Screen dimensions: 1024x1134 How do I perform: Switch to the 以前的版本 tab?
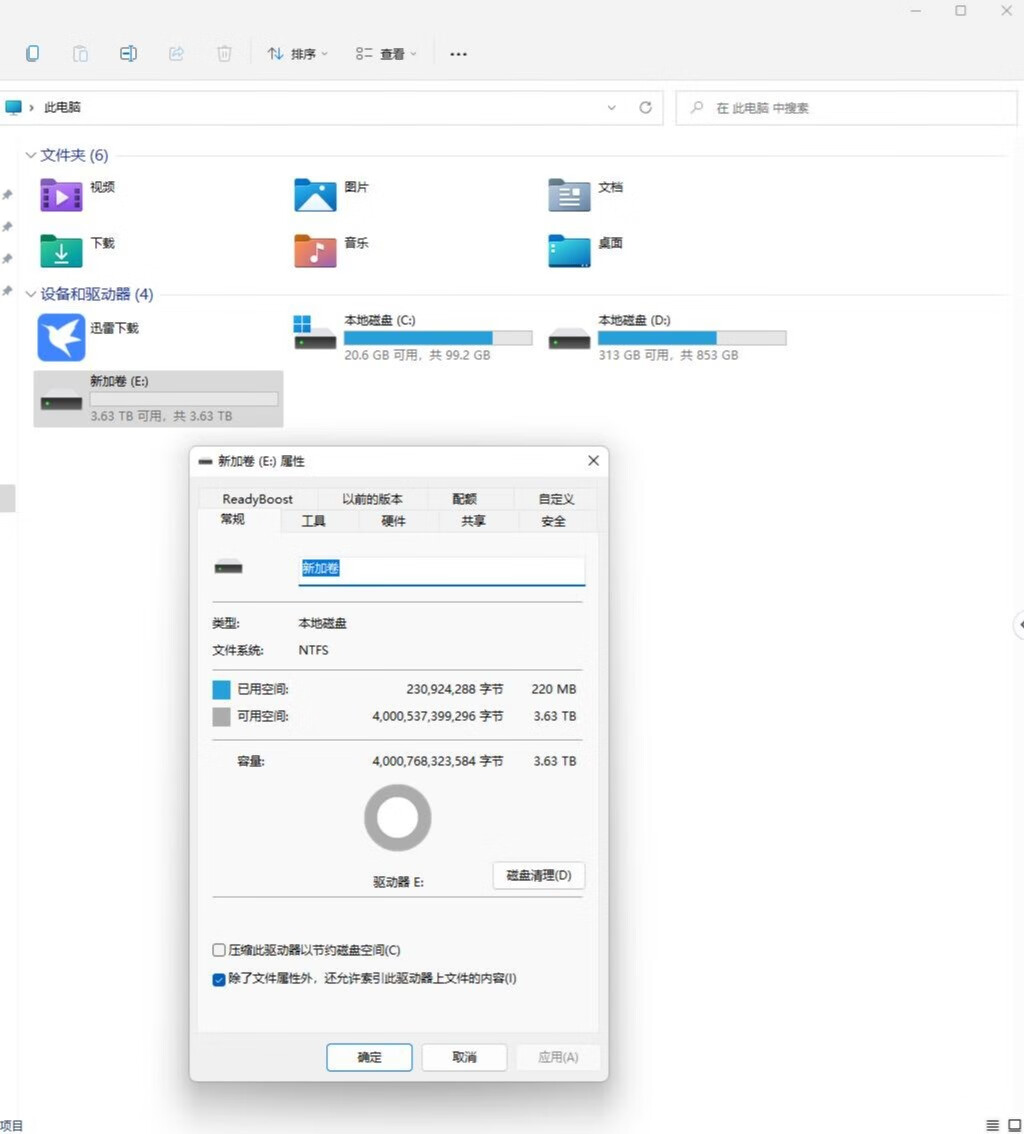click(372, 498)
